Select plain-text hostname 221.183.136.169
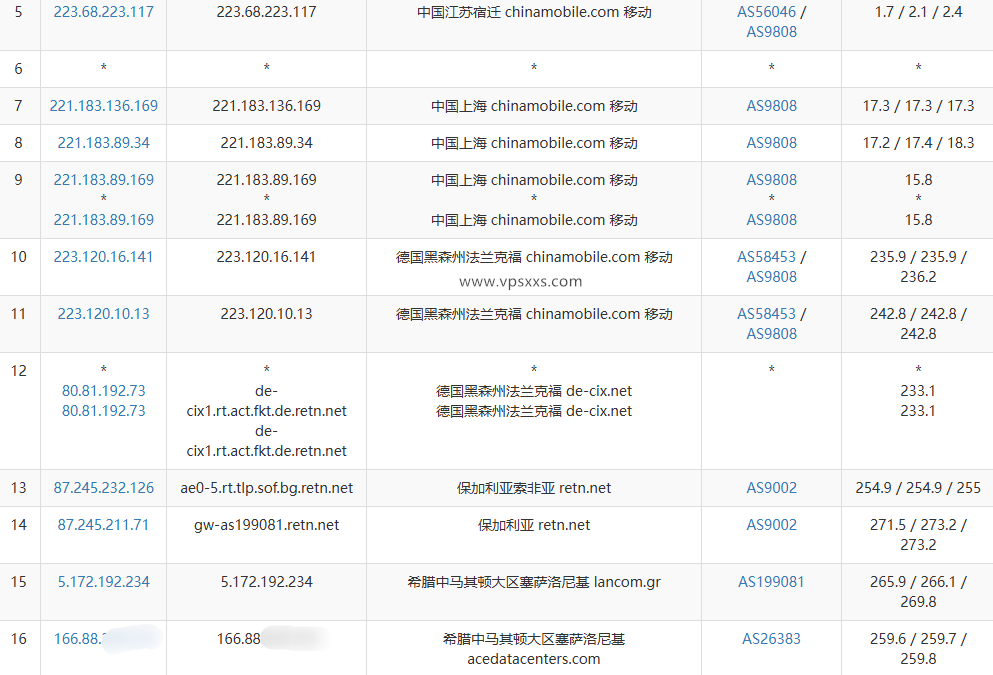 pyautogui.click(x=267, y=106)
